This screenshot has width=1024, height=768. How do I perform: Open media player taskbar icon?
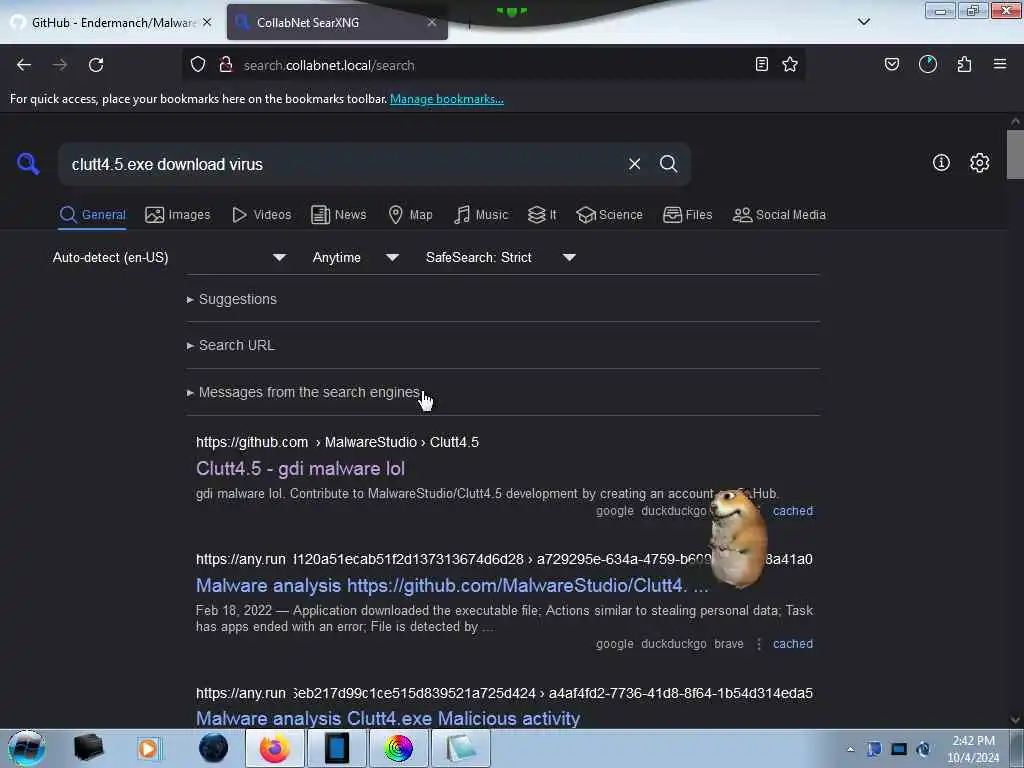[x=148, y=748]
